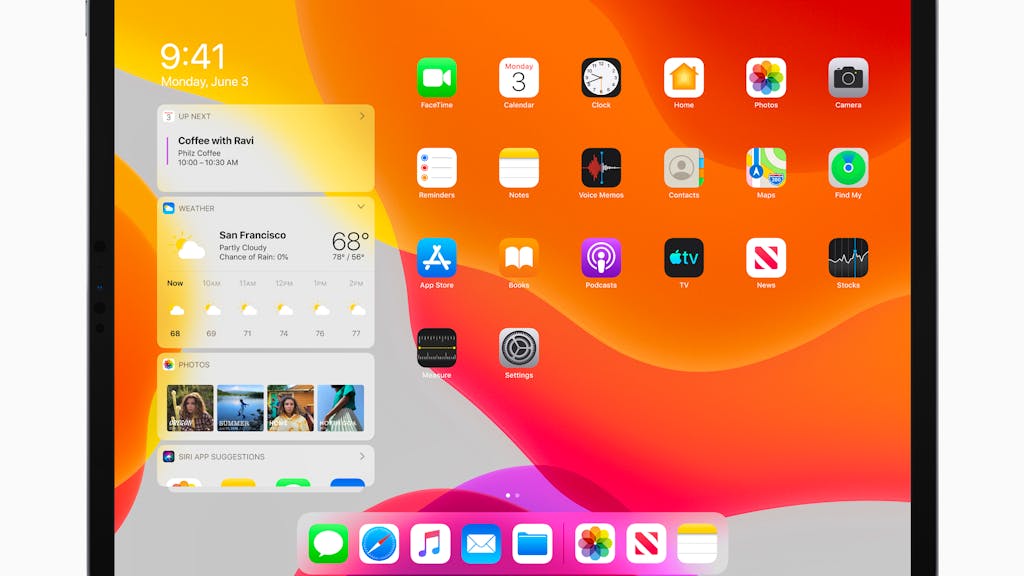Viewport: 1024px width, 576px height.
Task: Expand the Up Next widget
Action: tap(362, 116)
